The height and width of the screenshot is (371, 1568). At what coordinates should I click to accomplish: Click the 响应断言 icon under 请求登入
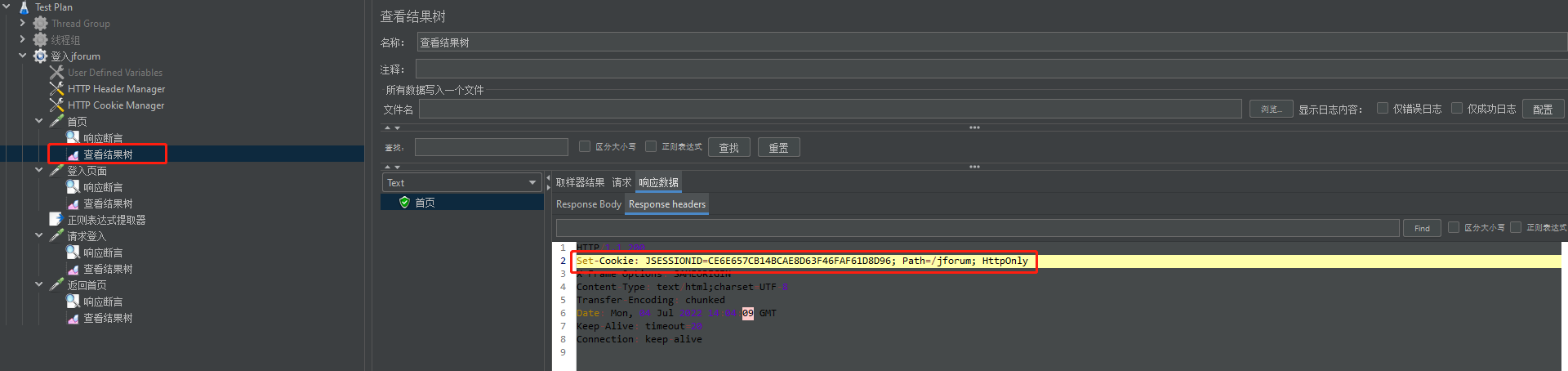click(x=73, y=253)
